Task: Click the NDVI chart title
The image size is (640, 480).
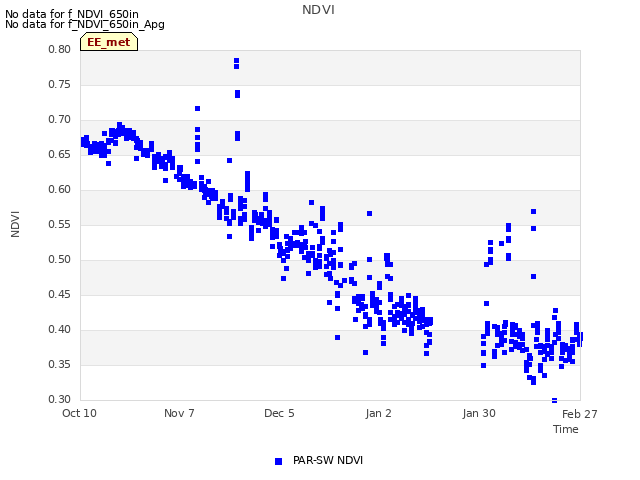Action: 318,10
